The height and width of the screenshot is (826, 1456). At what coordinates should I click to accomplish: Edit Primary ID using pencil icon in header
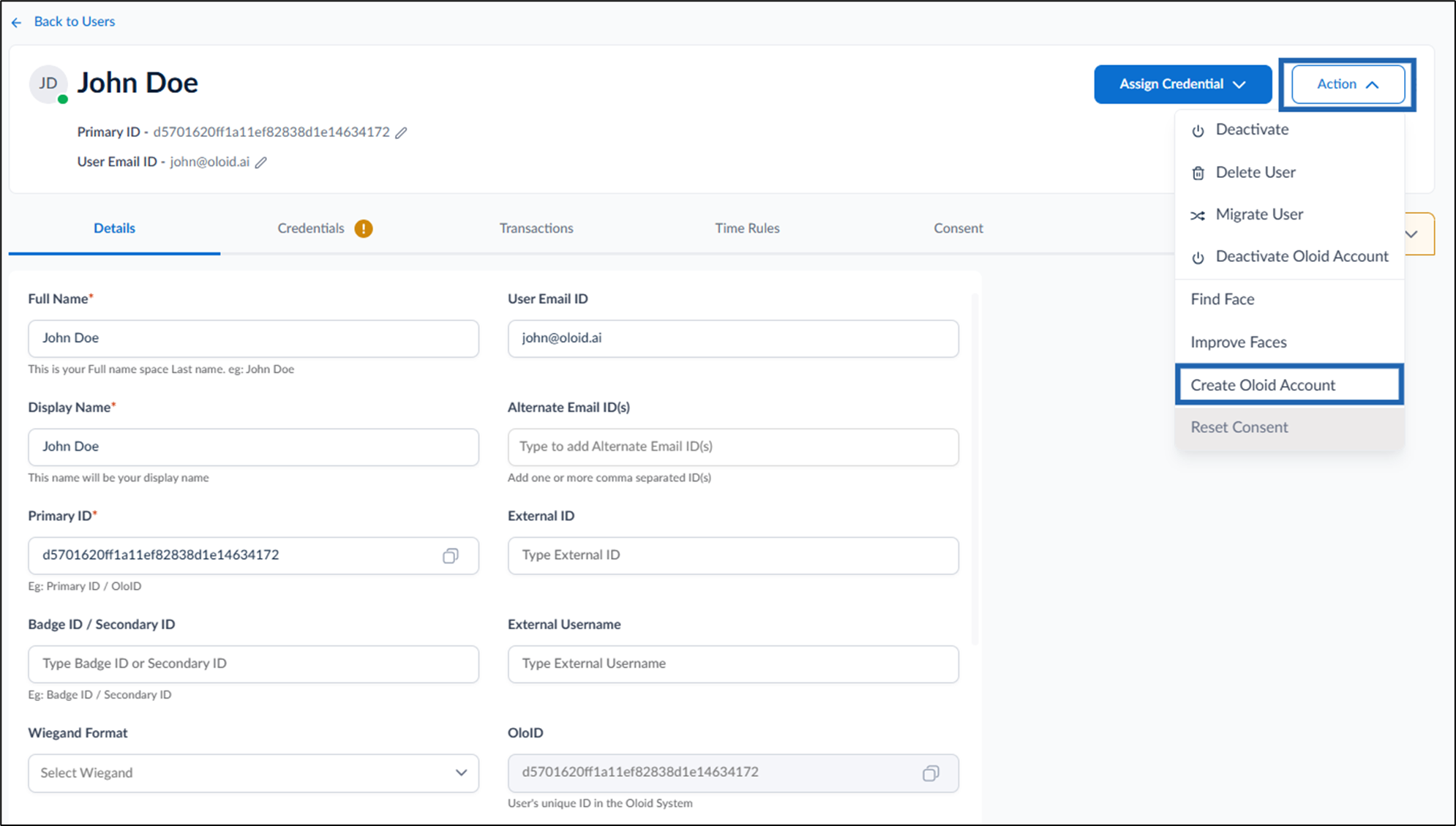point(401,132)
